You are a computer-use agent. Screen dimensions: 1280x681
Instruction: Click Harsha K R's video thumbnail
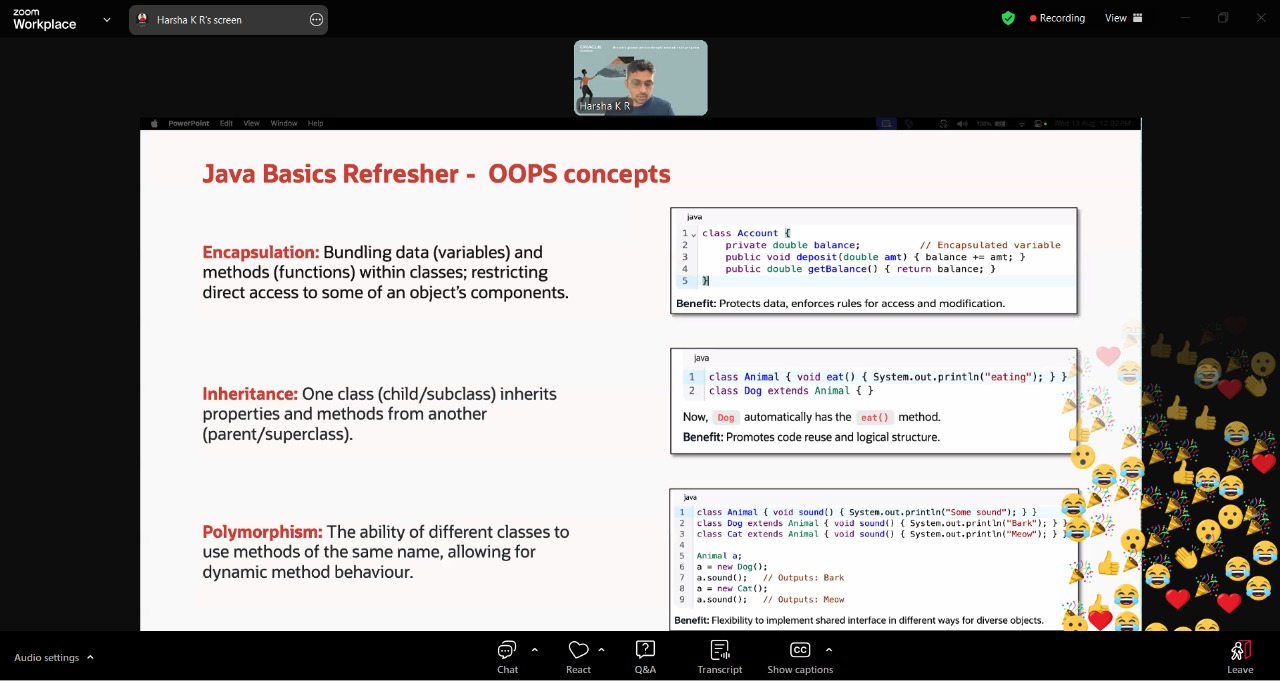pos(640,77)
